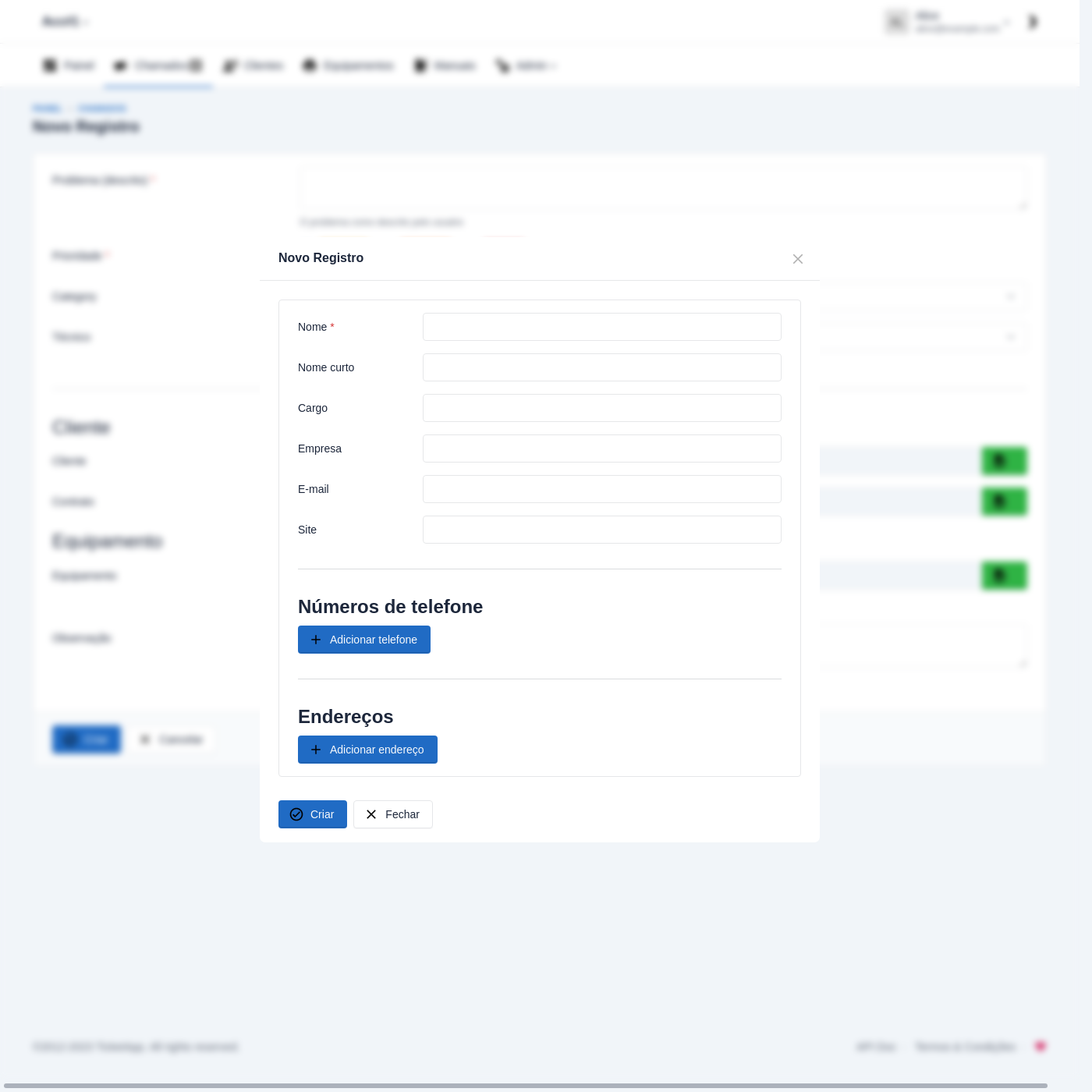1092x1092 pixels.
Task: Select the 'Empresa' label in the dialog
Action: (320, 448)
